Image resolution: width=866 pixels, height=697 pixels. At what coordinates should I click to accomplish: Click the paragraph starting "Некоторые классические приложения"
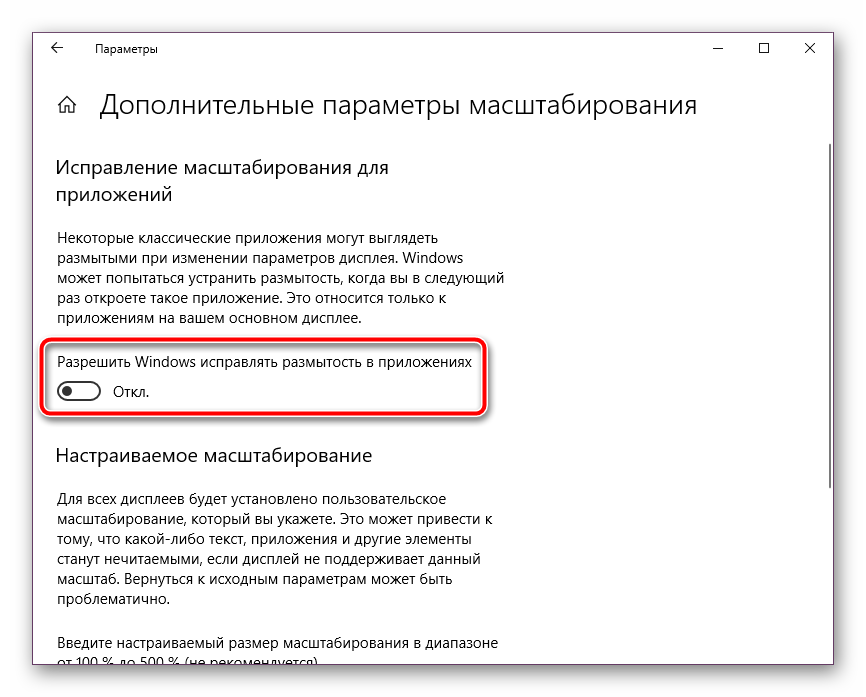pyautogui.click(x=280, y=278)
